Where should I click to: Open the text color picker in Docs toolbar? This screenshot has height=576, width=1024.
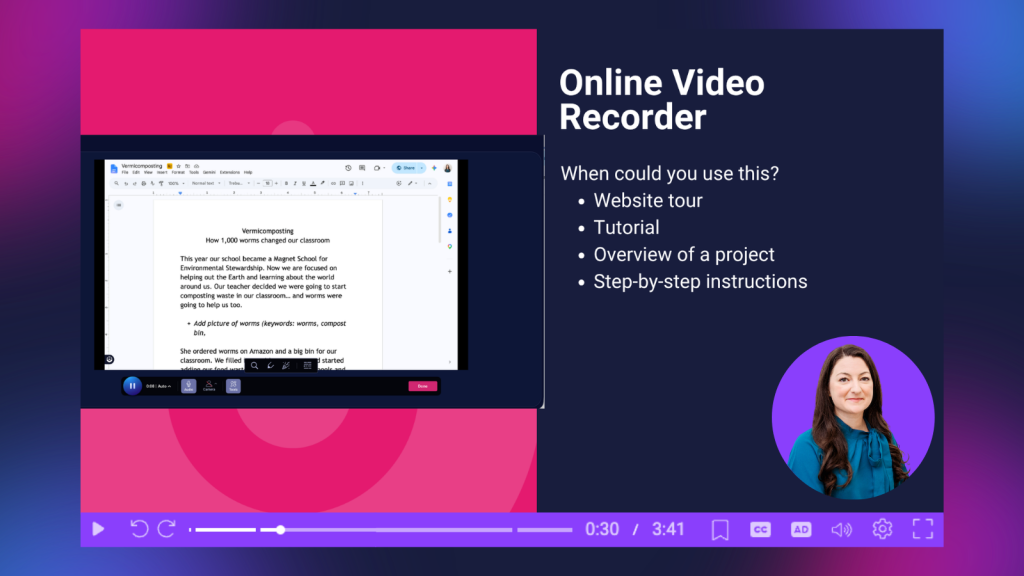tap(313, 184)
